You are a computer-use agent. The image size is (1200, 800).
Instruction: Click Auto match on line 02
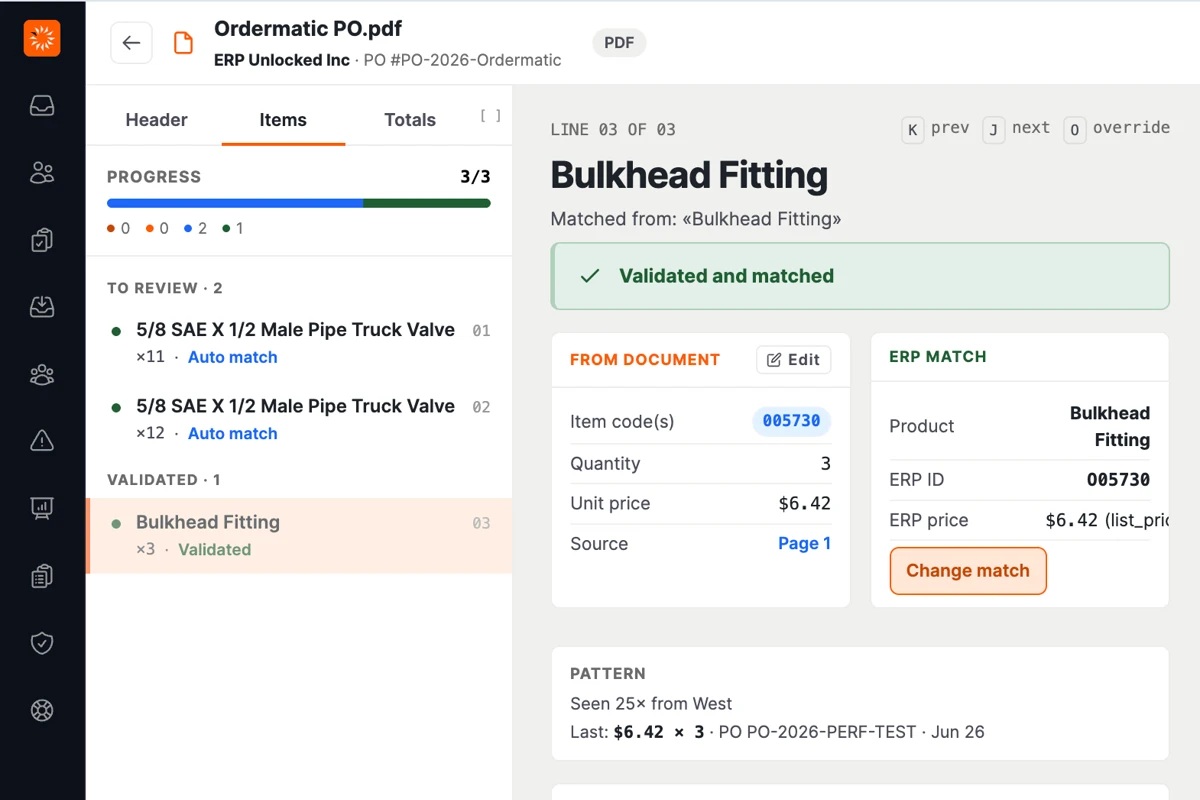232,434
